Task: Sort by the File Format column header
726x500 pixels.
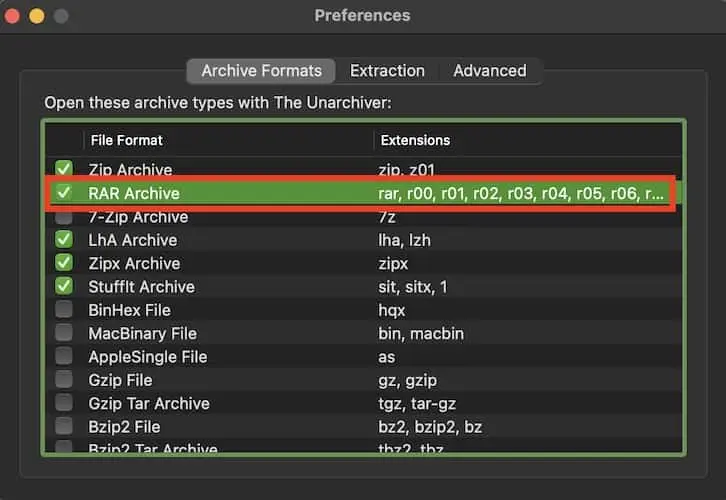Action: tap(126, 140)
